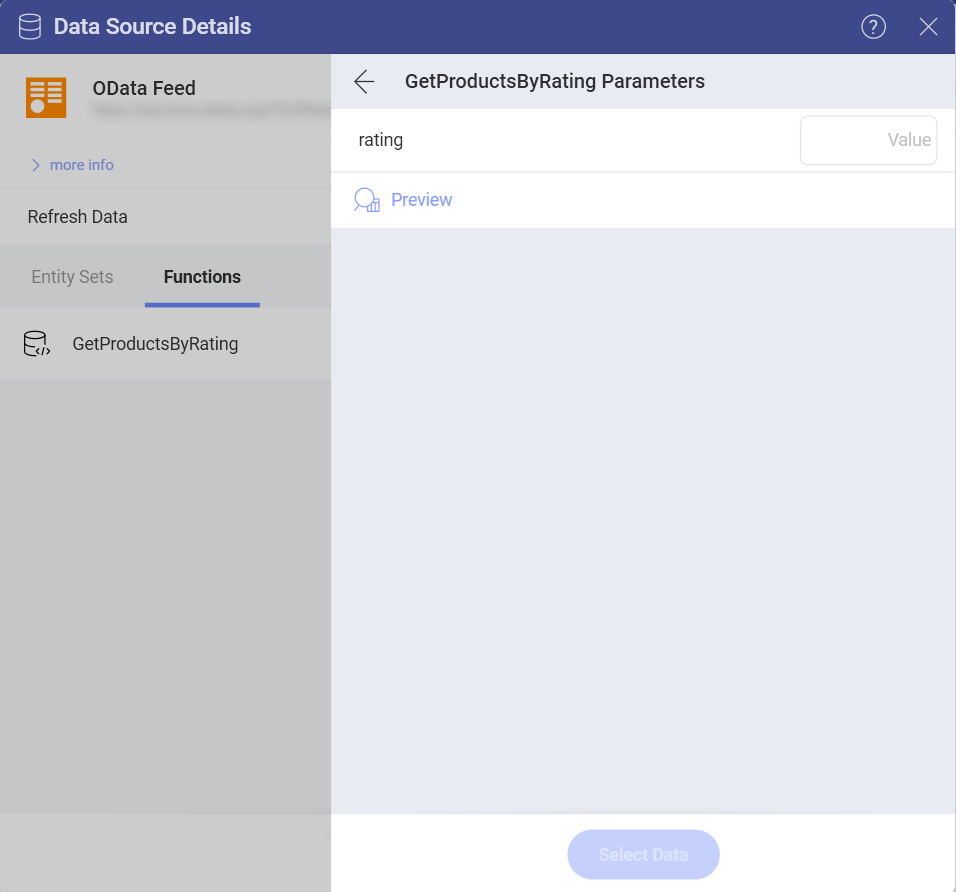Image resolution: width=956 pixels, height=892 pixels.
Task: Click the orange OData Feed icon
Action: pos(46,98)
